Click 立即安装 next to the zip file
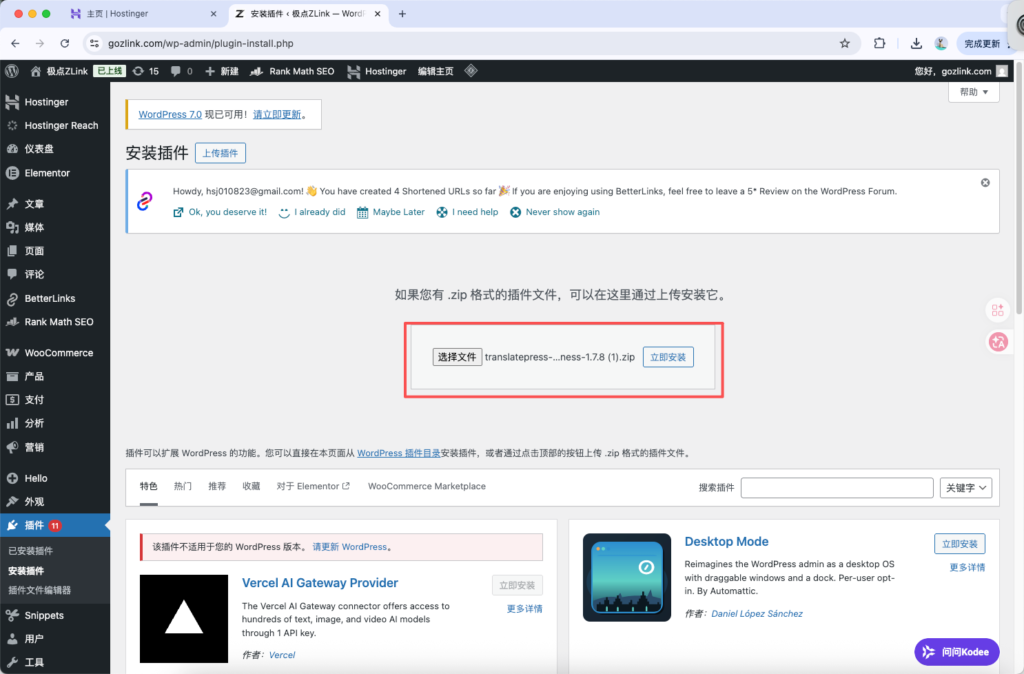This screenshot has height=674, width=1024. [x=668, y=357]
